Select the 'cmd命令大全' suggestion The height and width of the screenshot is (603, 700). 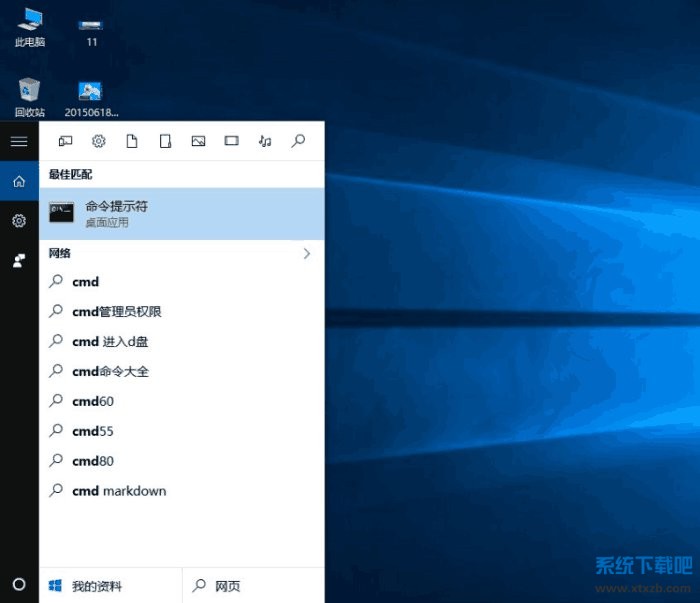coord(110,372)
